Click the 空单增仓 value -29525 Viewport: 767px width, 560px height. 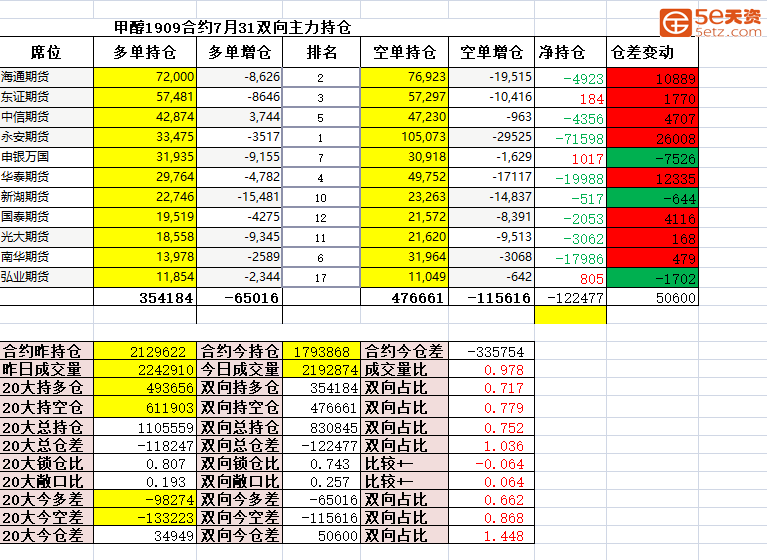pyautogui.click(x=492, y=137)
